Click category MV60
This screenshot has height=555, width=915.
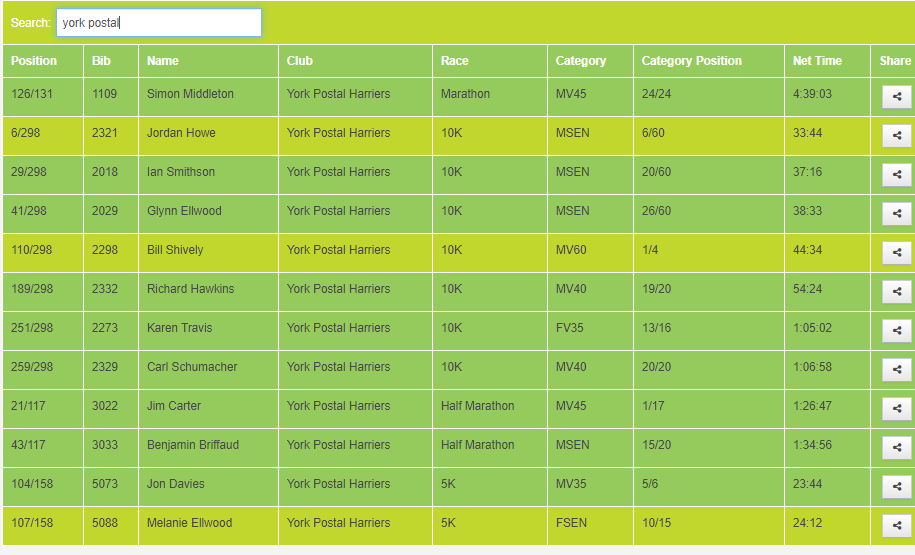point(571,250)
